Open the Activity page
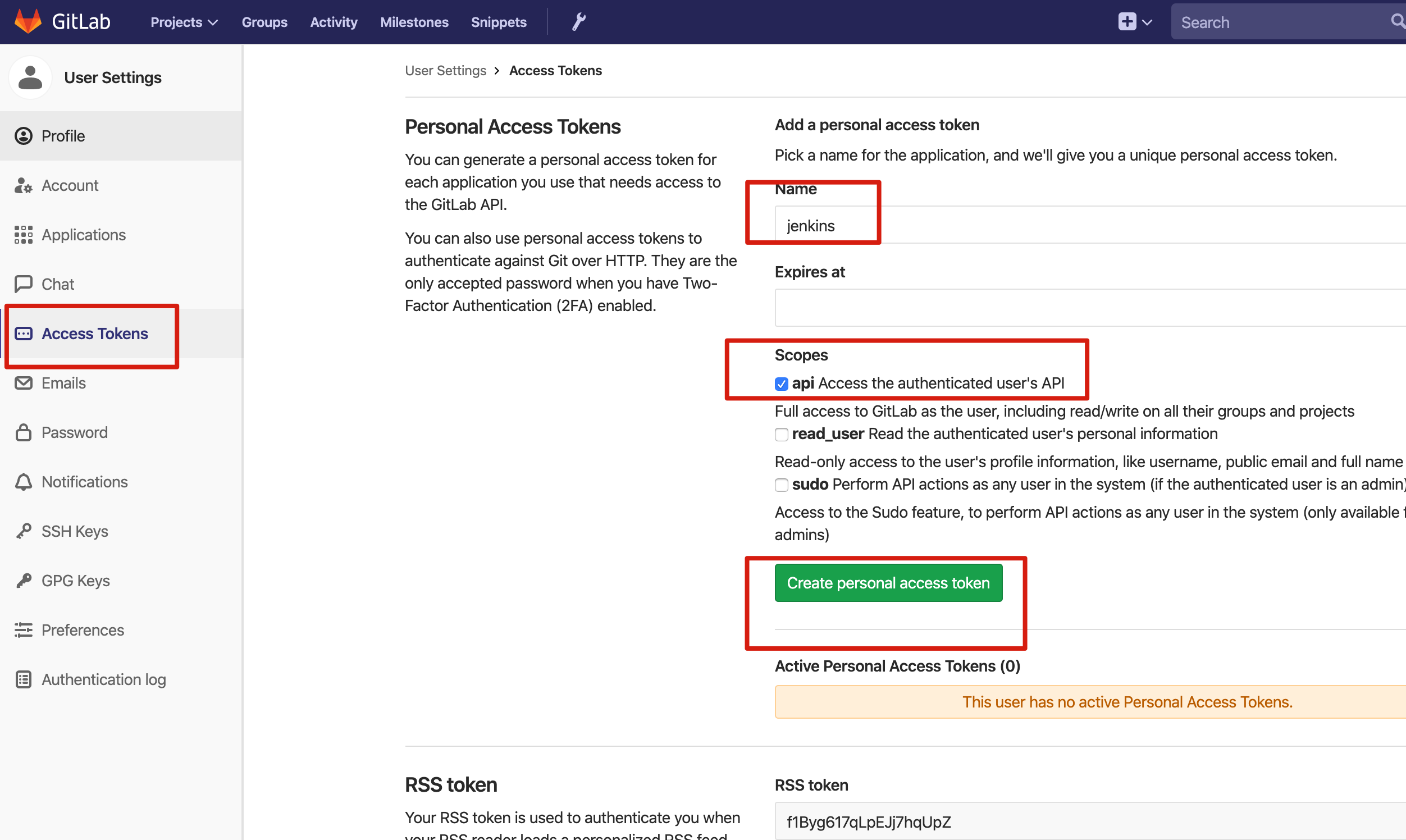This screenshot has height=840, width=1406. pyautogui.click(x=334, y=22)
